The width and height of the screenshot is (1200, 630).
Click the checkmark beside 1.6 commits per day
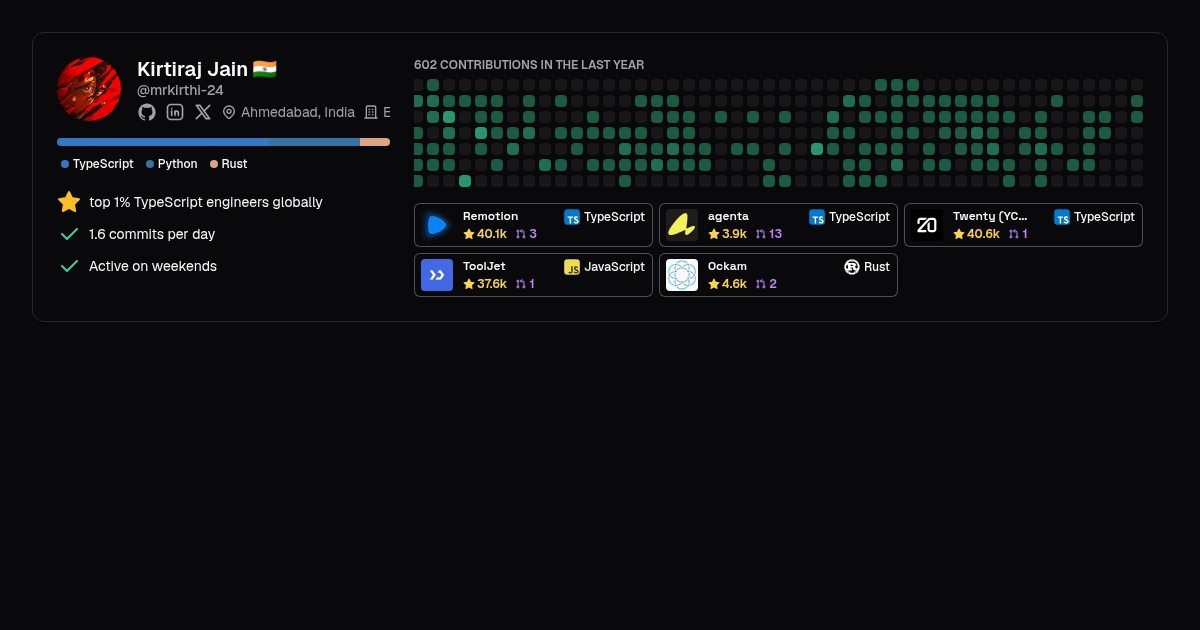(69, 234)
